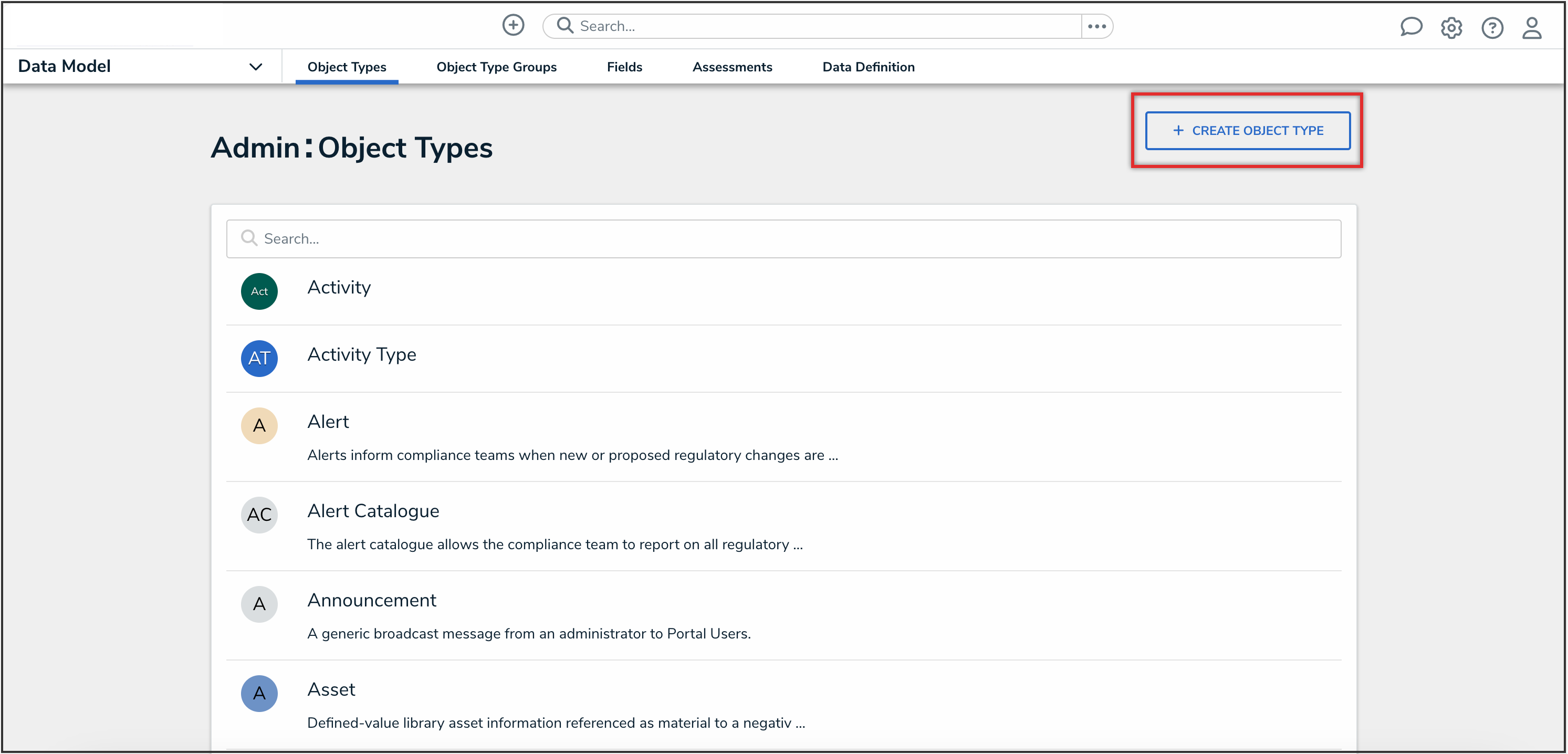Open the administration gear icon
Image resolution: width=1568 pixels, height=754 pixels.
[x=1451, y=28]
